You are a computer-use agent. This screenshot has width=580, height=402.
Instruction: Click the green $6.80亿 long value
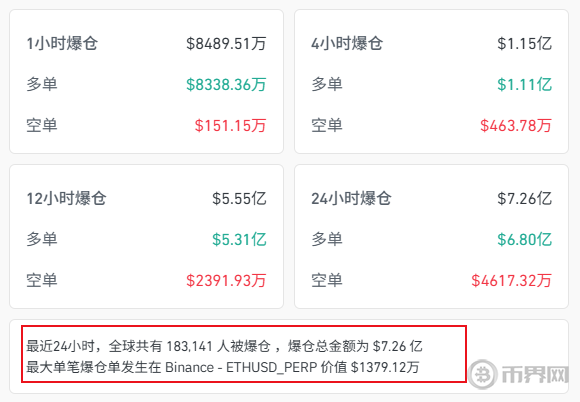[524, 239]
